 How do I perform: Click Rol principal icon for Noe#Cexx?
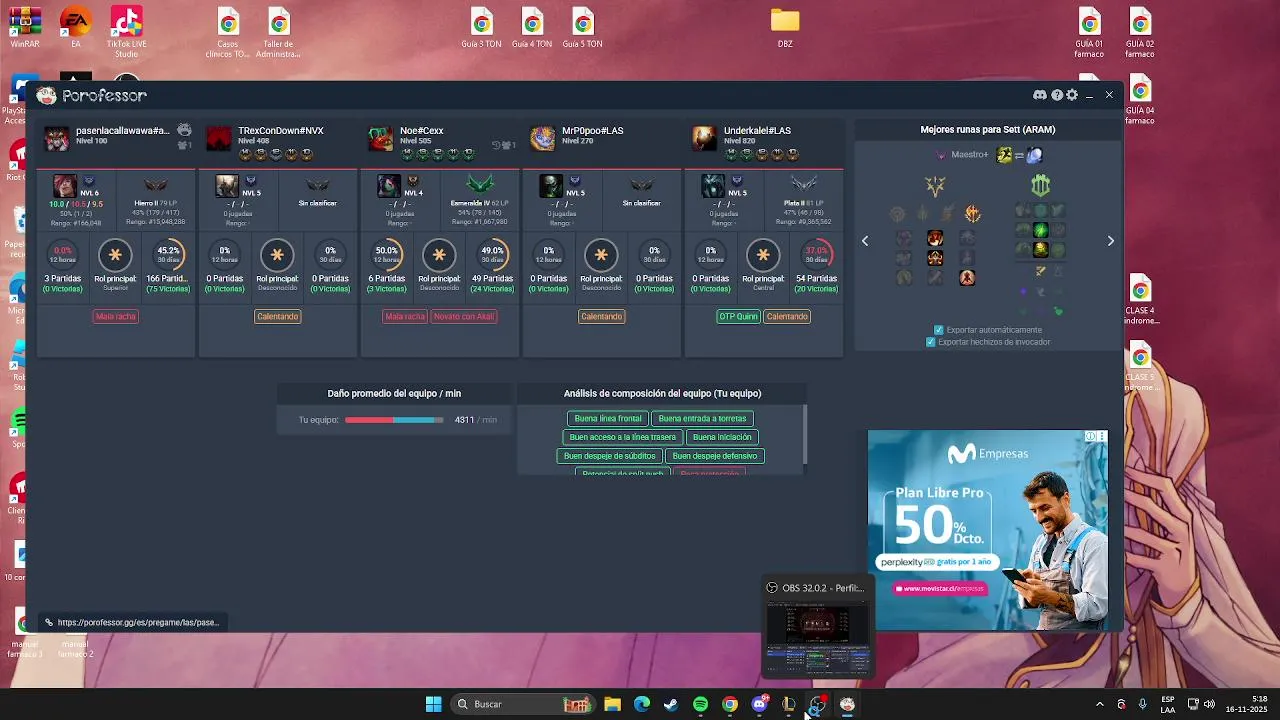[x=439, y=255]
